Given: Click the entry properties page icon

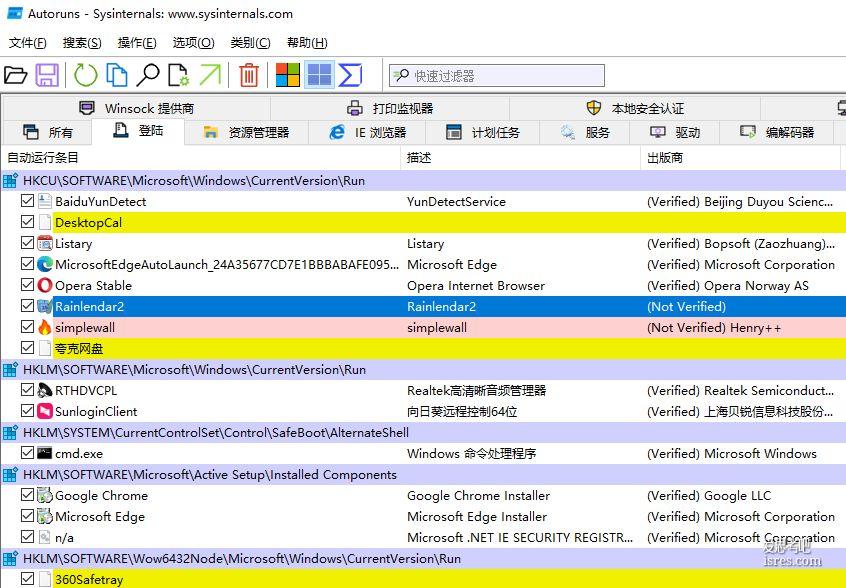Looking at the screenshot, I should (x=179, y=75).
